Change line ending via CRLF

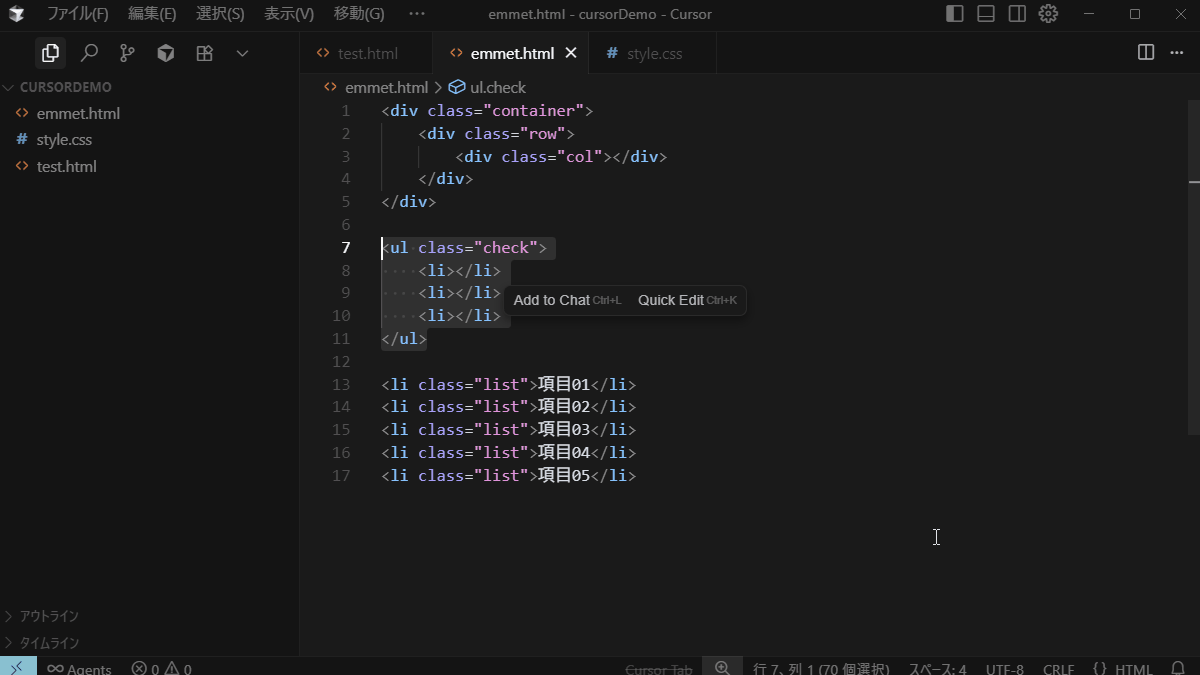1058,668
